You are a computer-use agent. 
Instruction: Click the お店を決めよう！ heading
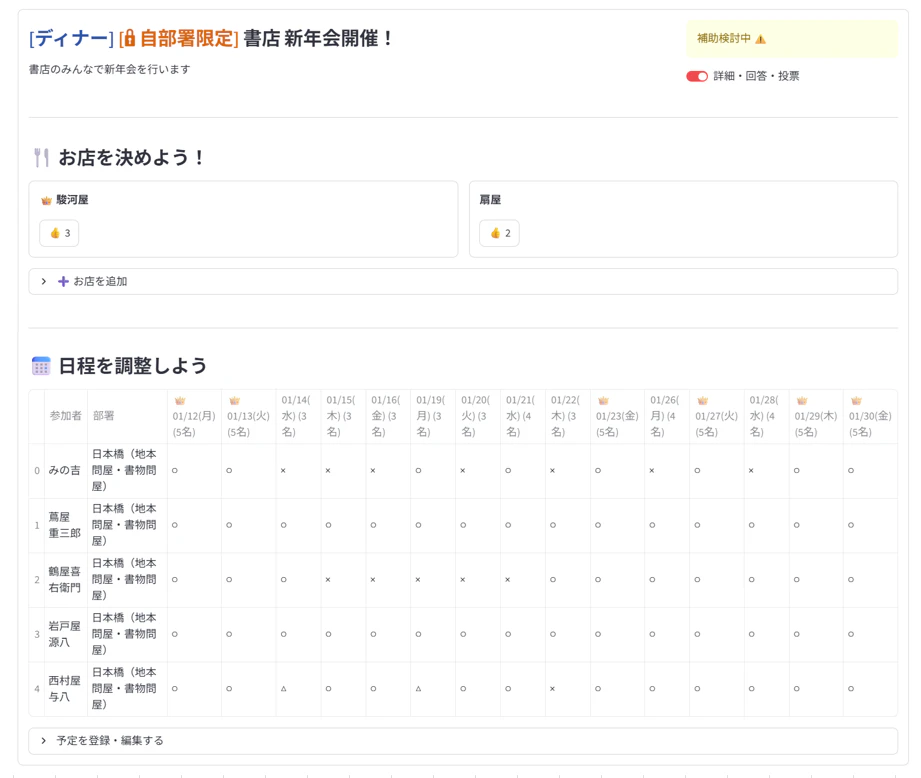(132, 157)
